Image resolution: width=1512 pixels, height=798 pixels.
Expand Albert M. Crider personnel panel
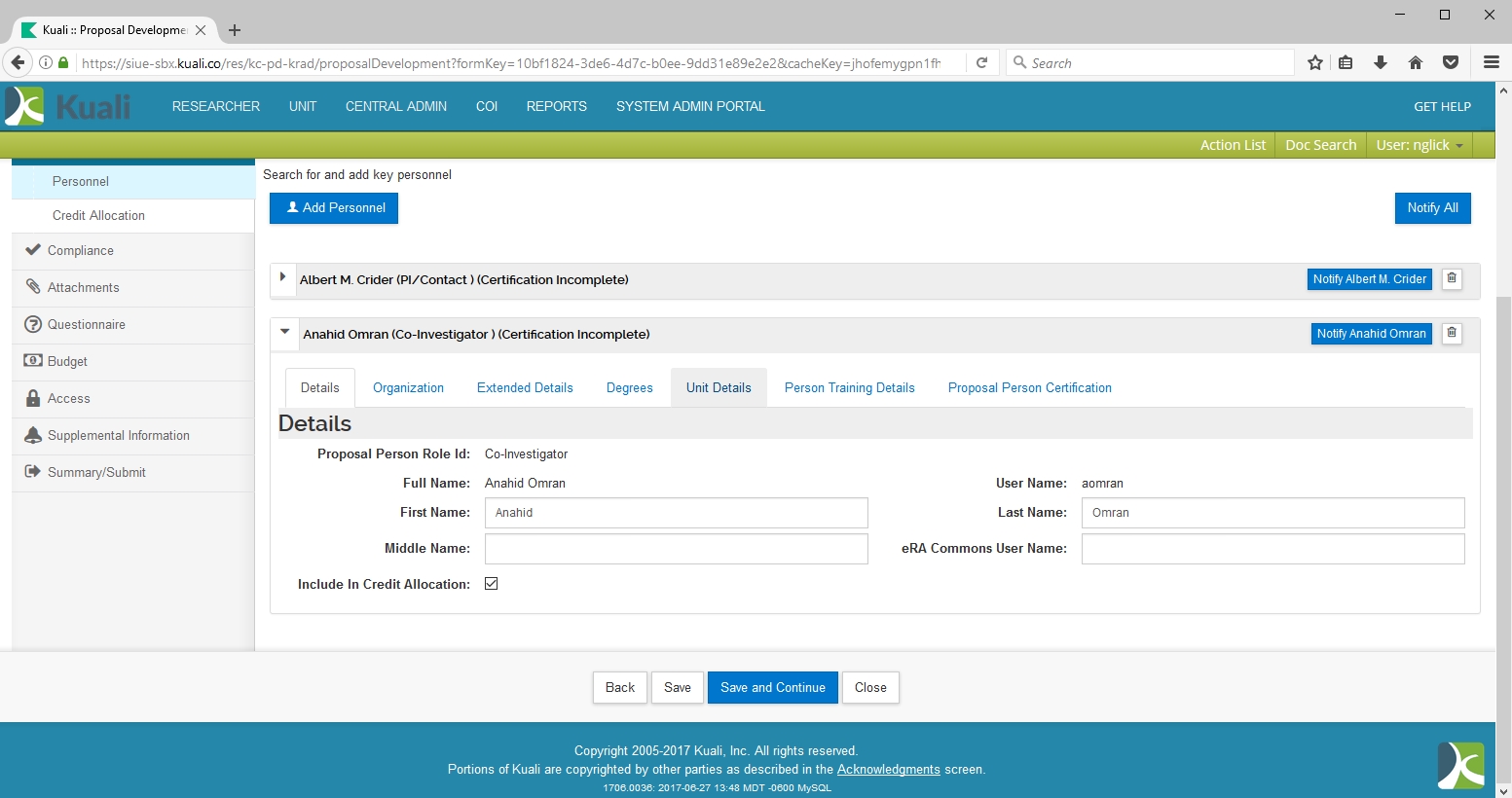click(282, 277)
